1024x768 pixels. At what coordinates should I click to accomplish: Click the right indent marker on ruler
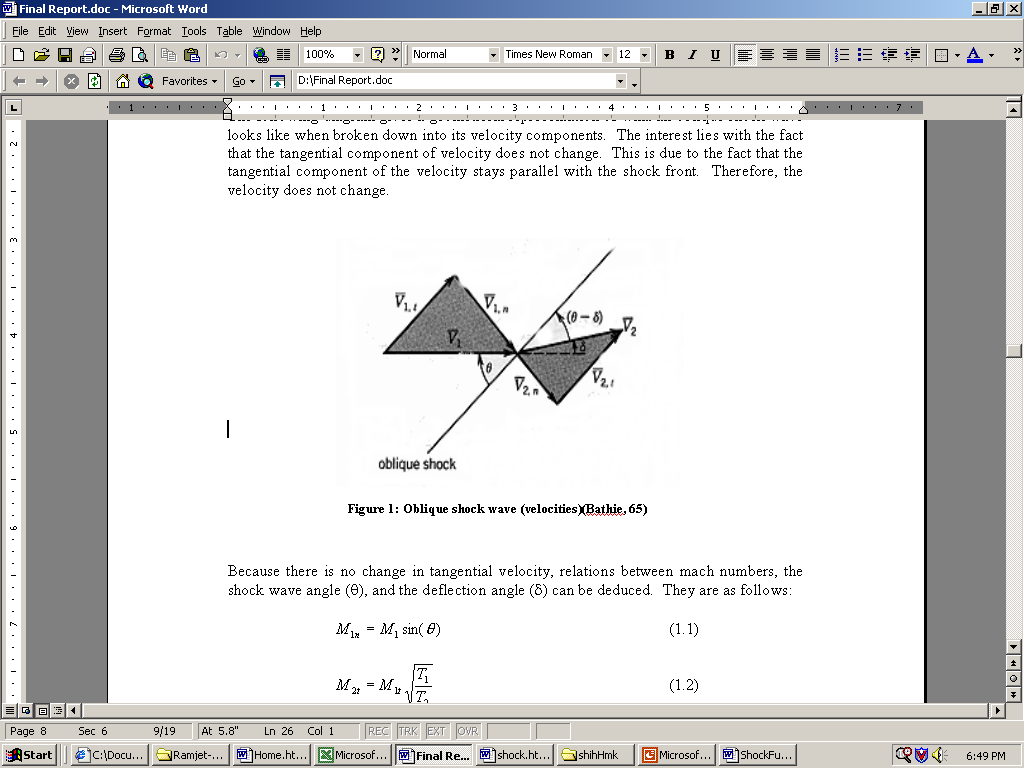click(x=803, y=110)
